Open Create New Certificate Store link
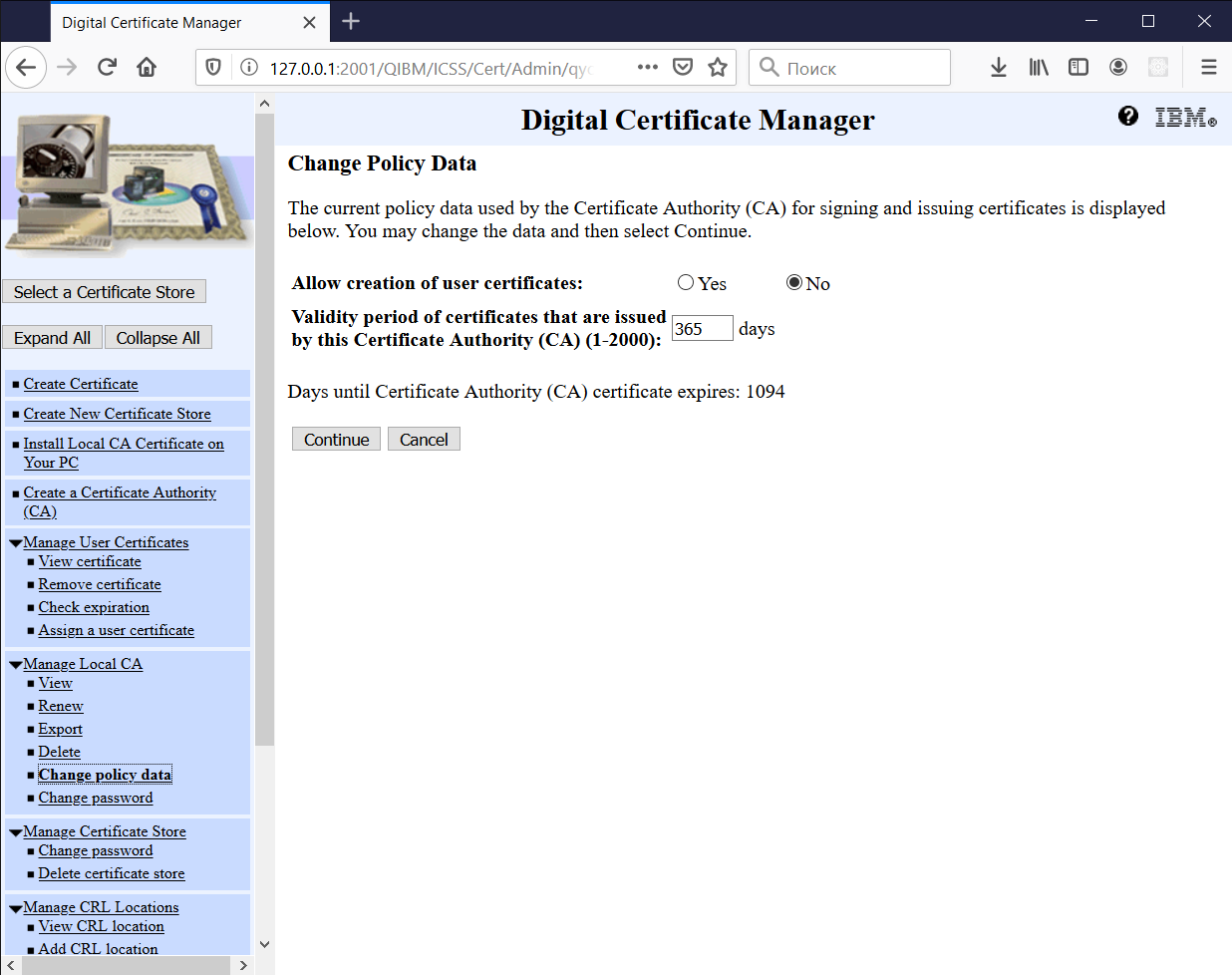Screen dimensions: 1232x975 click(118, 414)
